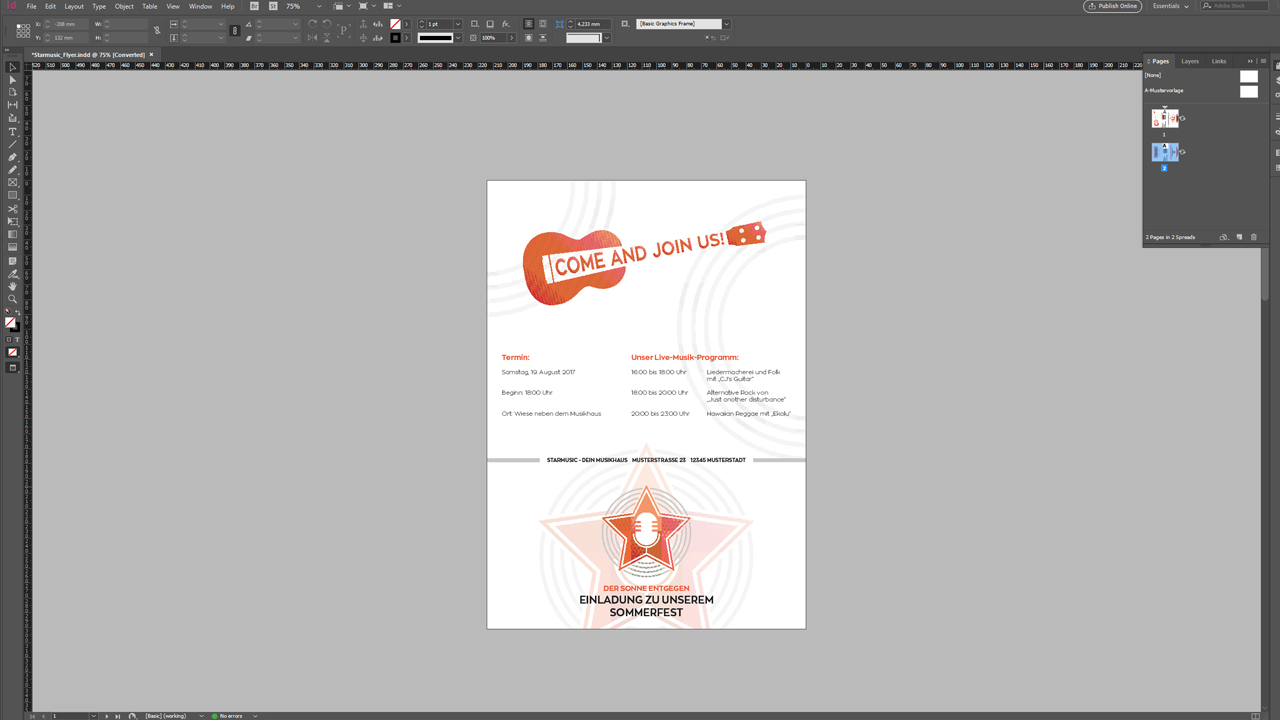Swap fill and stroke arrow
Viewport: 1280px width, 720px height.
[18, 313]
